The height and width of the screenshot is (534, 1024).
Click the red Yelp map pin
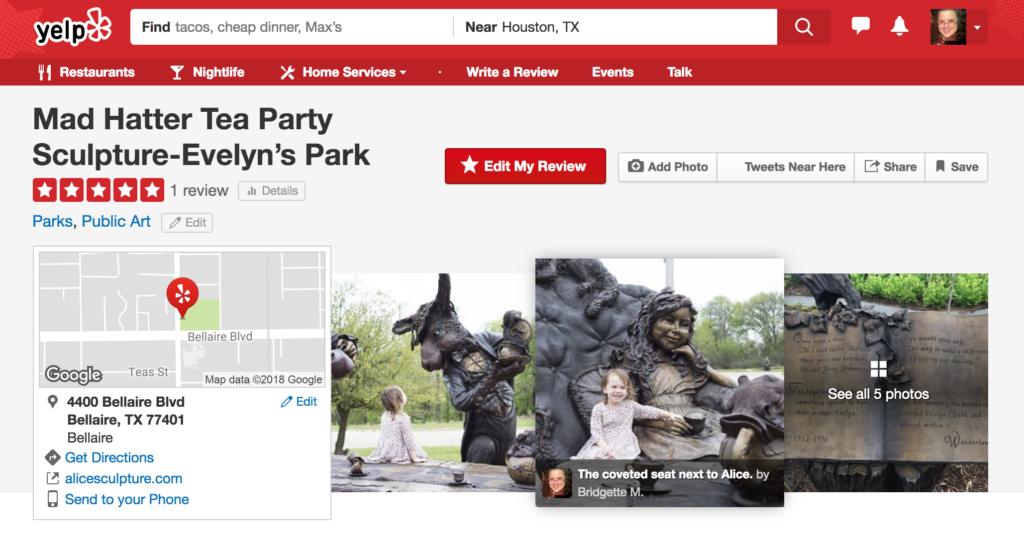tap(182, 297)
